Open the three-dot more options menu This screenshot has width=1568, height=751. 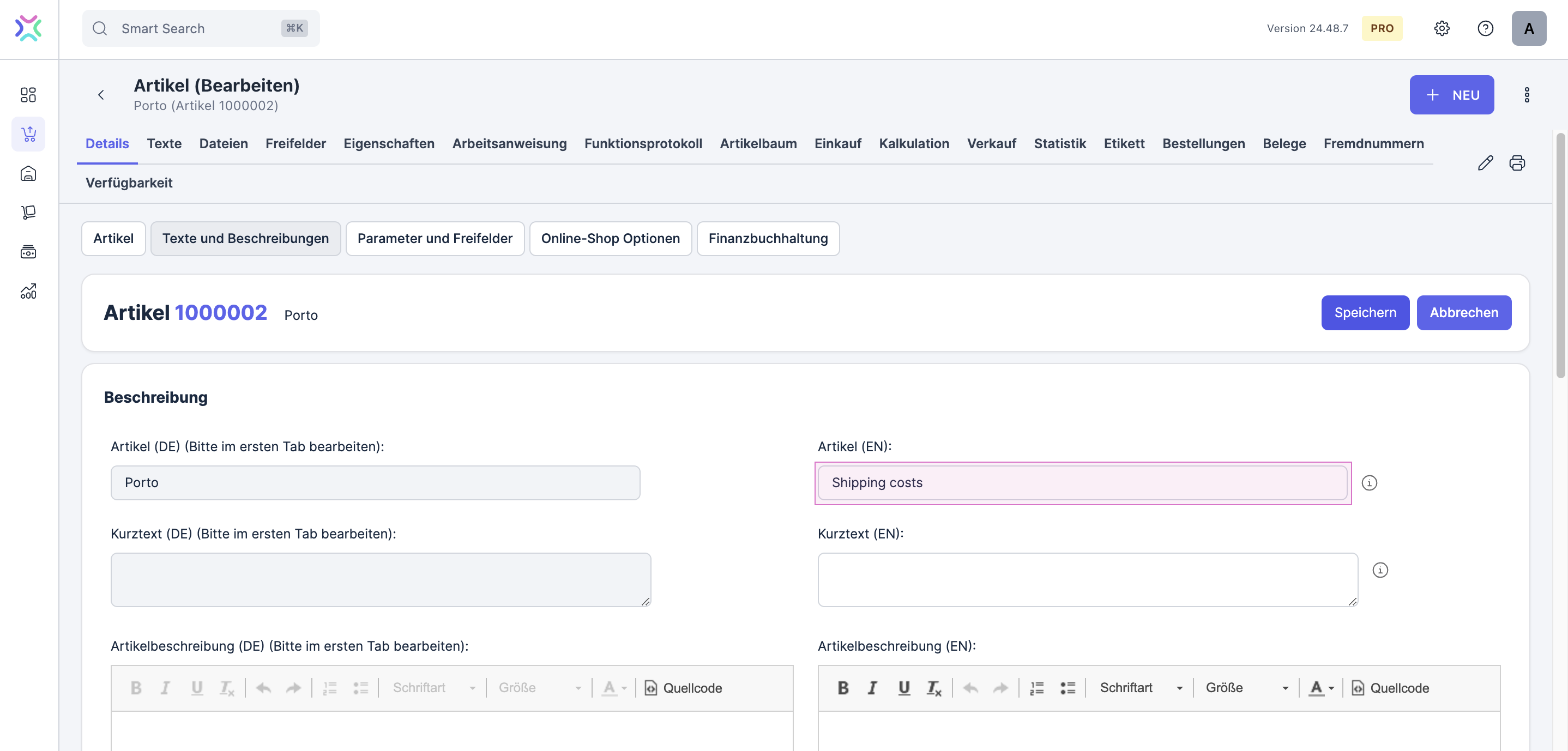(x=1527, y=95)
